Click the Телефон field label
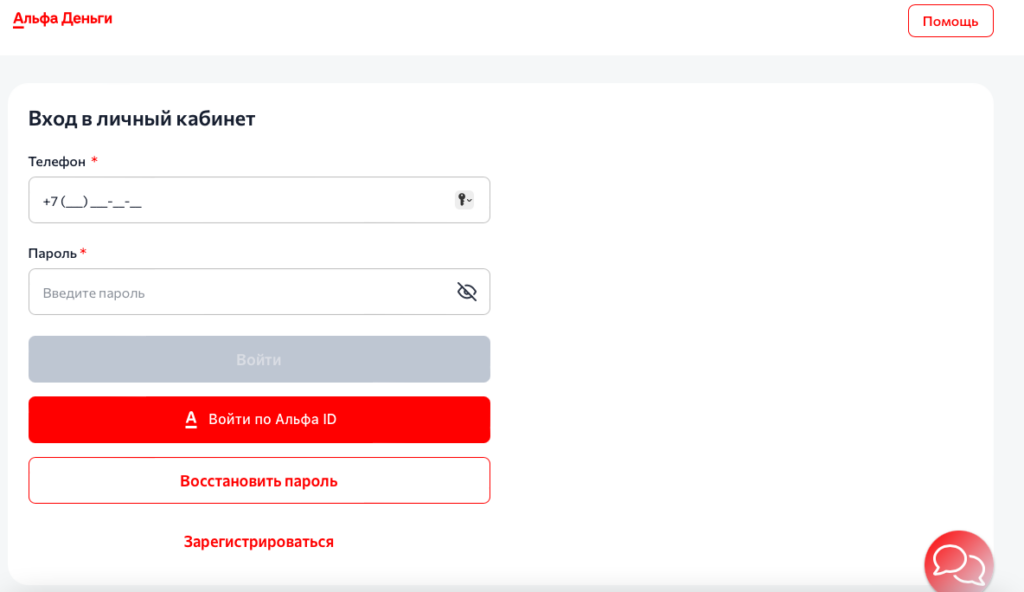1024x592 pixels. click(57, 161)
